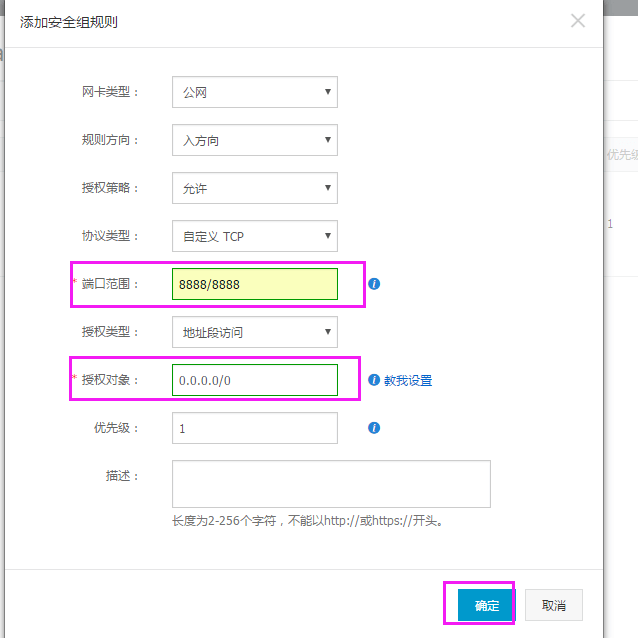Viewport: 638px width, 638px height.
Task: Click the 添加安全组规则 dialog title
Action: (x=69, y=21)
